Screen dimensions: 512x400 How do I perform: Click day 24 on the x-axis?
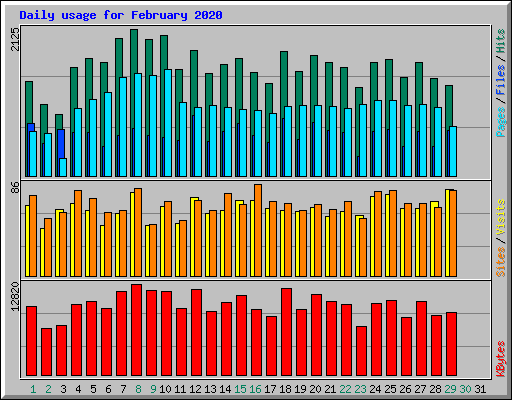tap(375, 389)
